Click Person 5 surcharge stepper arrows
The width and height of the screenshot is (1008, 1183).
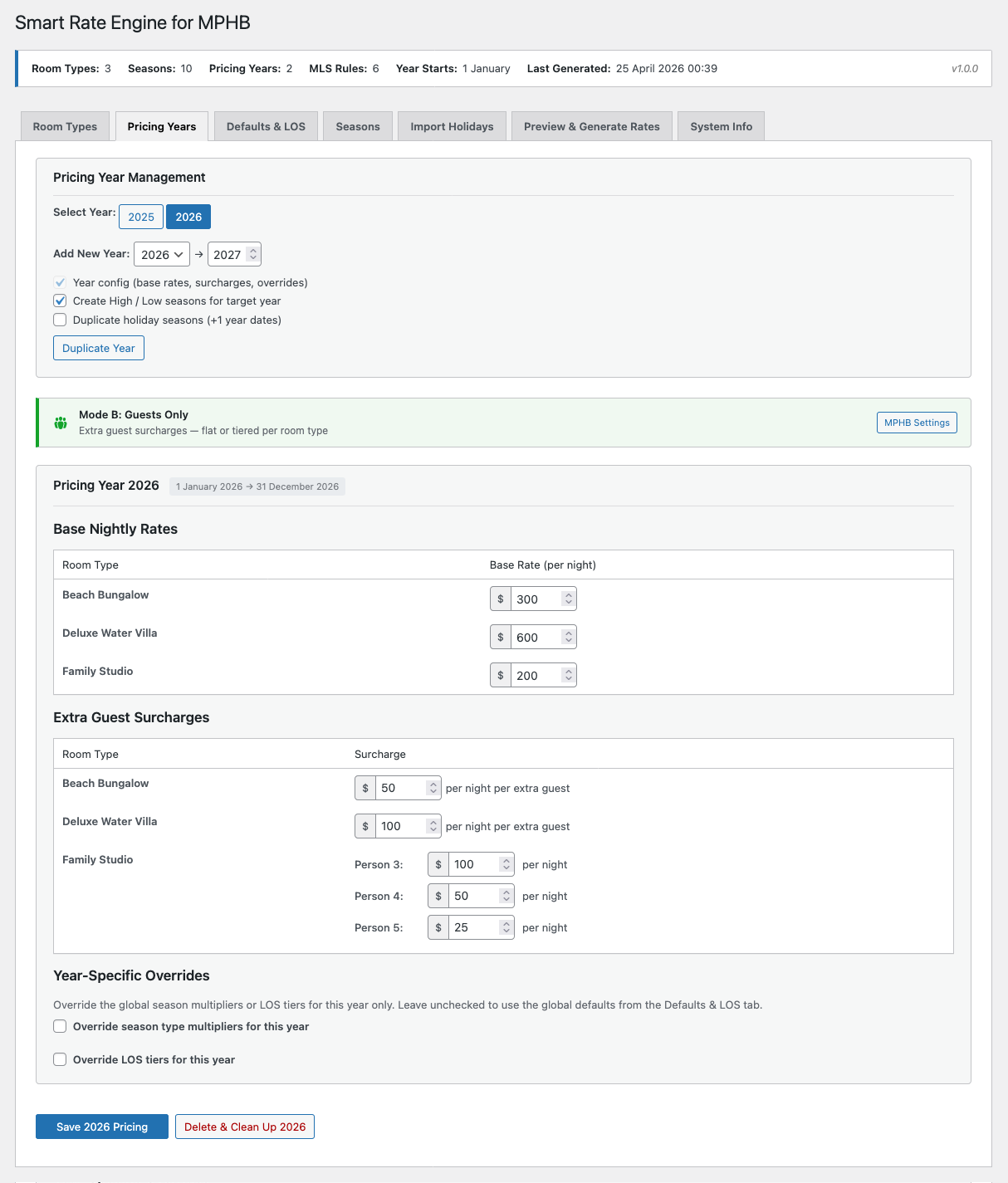(x=506, y=927)
